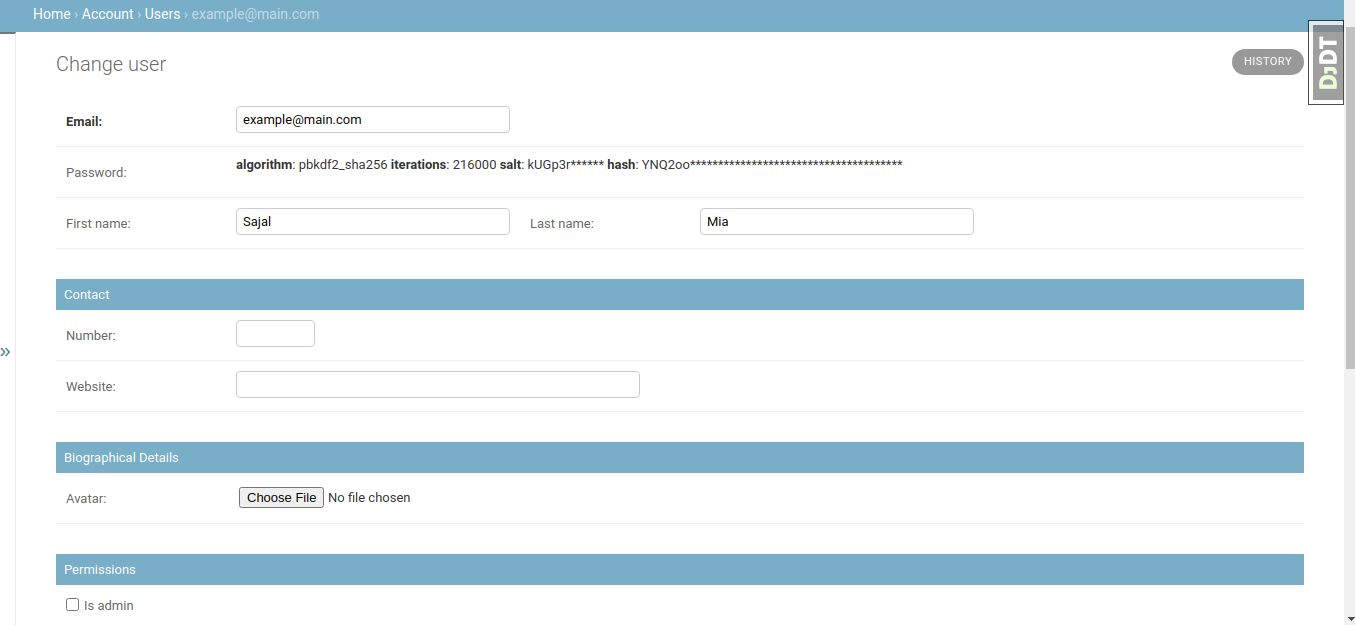Select the First name field containing Sajal
The height and width of the screenshot is (625, 1355).
point(372,221)
